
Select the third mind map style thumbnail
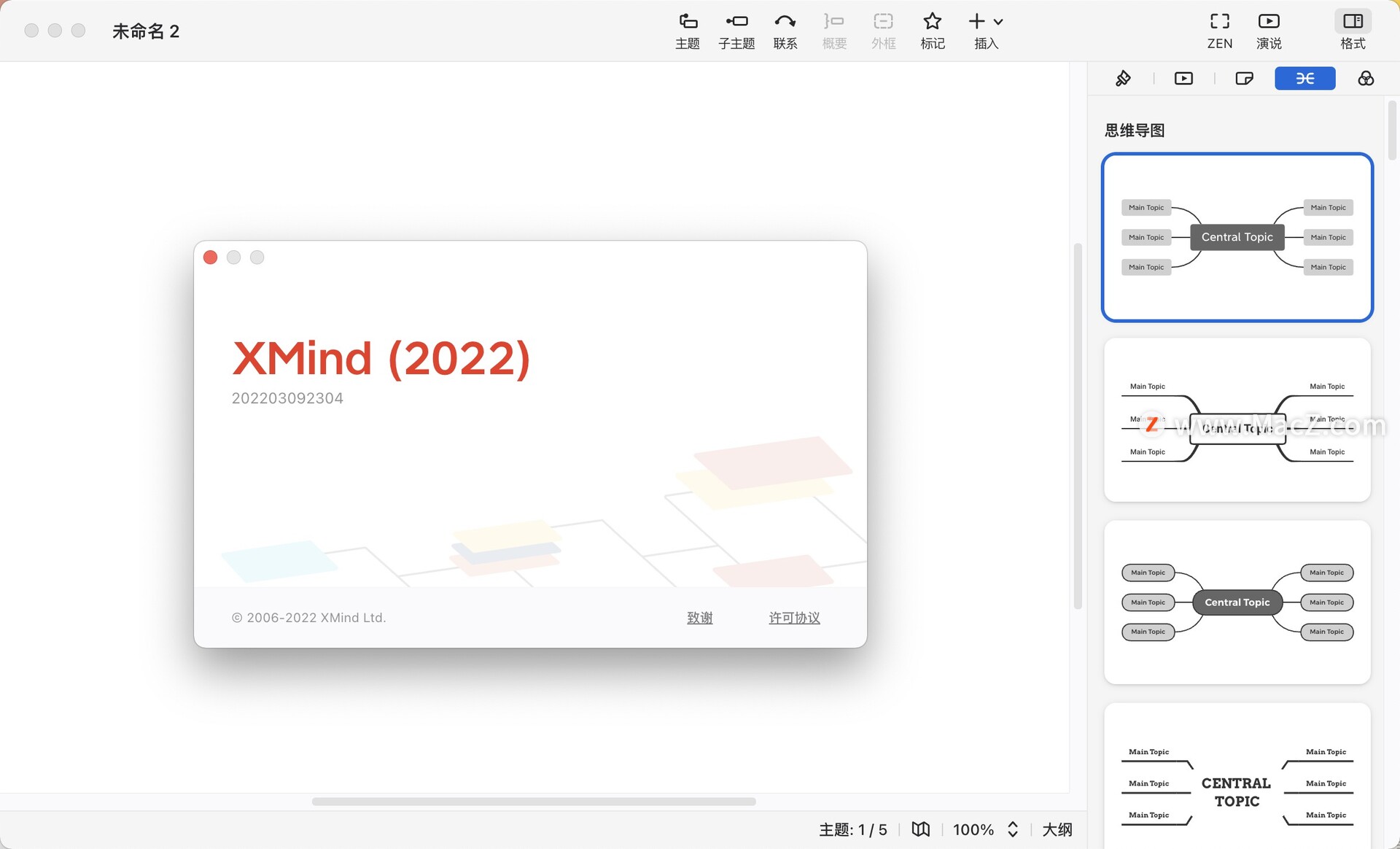tap(1237, 601)
